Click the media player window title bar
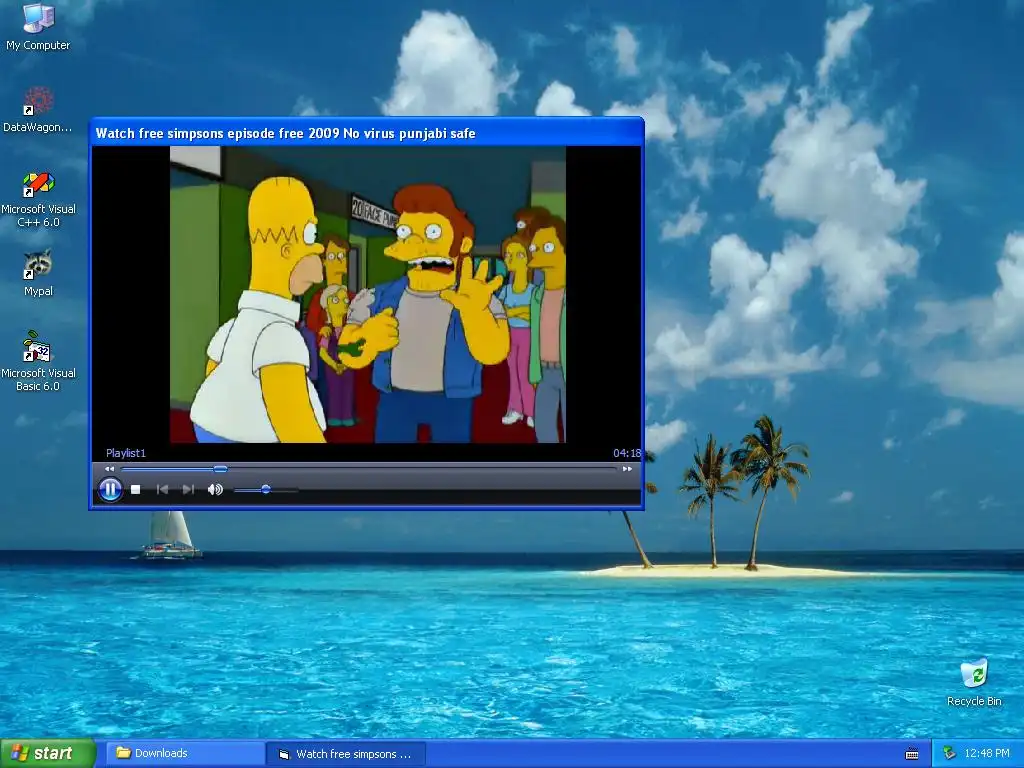Image resolution: width=1024 pixels, height=768 pixels. click(x=366, y=133)
